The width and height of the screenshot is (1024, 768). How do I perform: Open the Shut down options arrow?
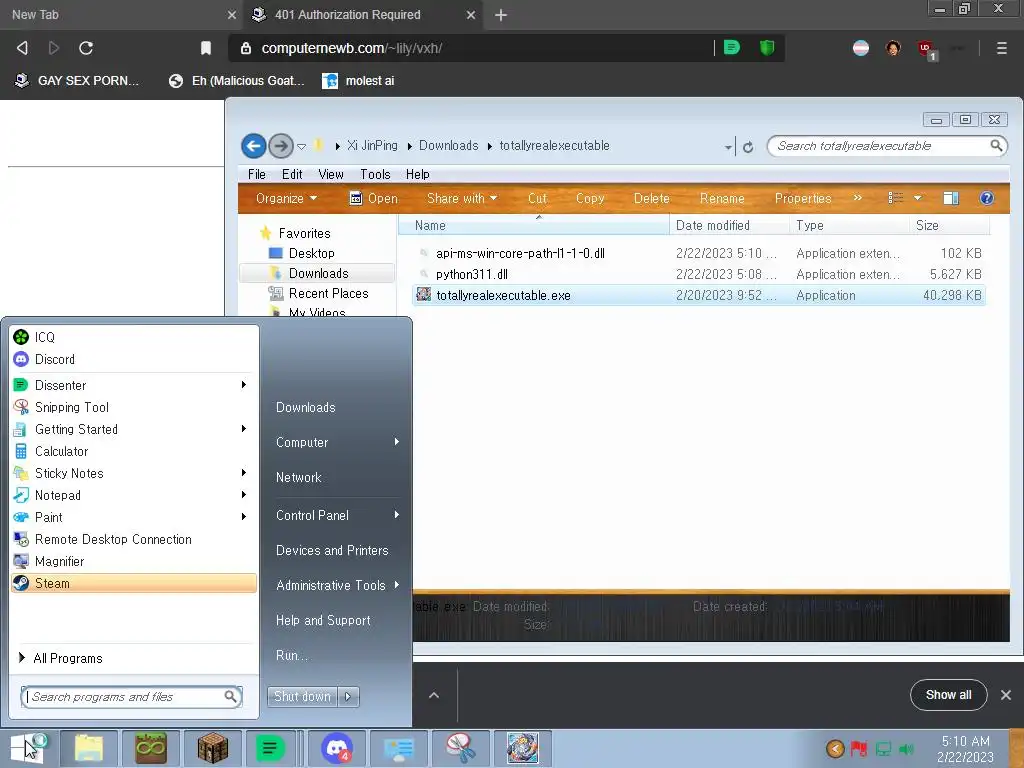pos(348,697)
